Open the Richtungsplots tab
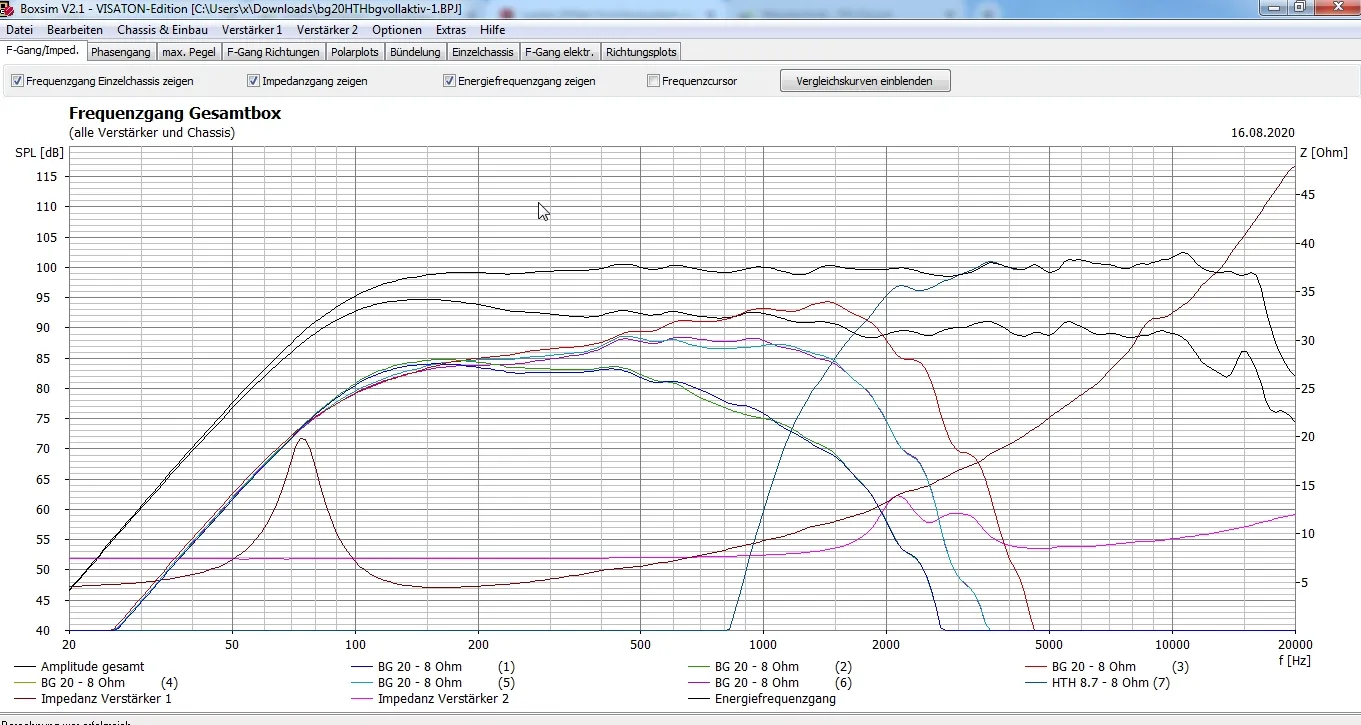The image size is (1361, 725). [641, 52]
